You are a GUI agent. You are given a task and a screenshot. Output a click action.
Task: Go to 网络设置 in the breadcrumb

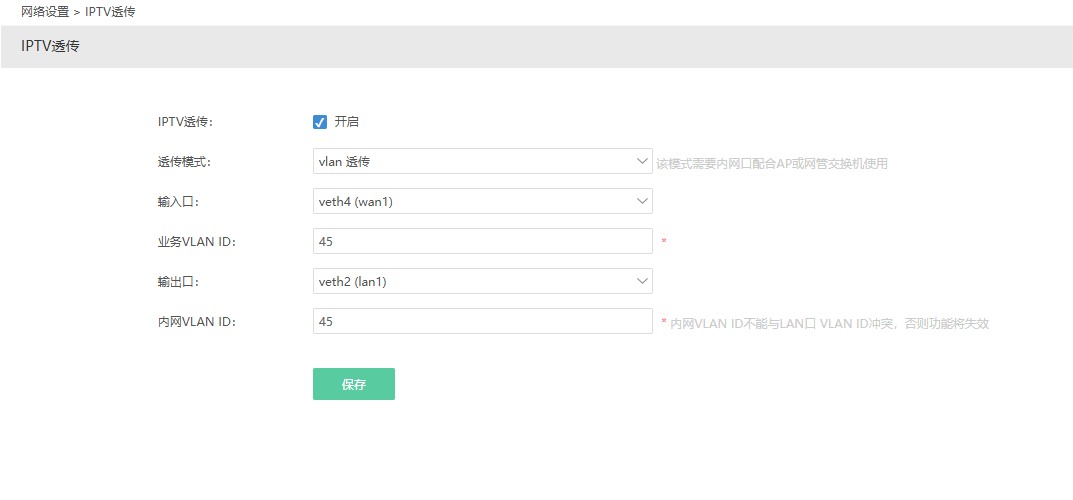click(x=45, y=12)
